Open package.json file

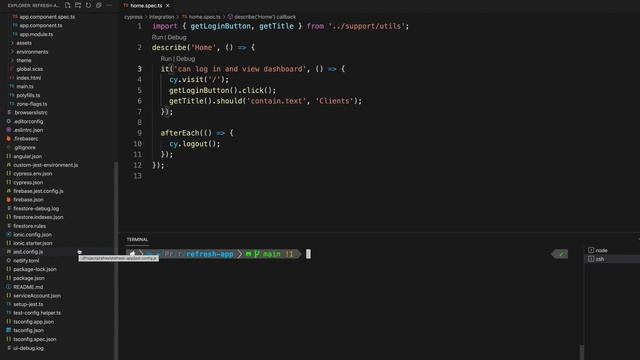click(x=29, y=278)
